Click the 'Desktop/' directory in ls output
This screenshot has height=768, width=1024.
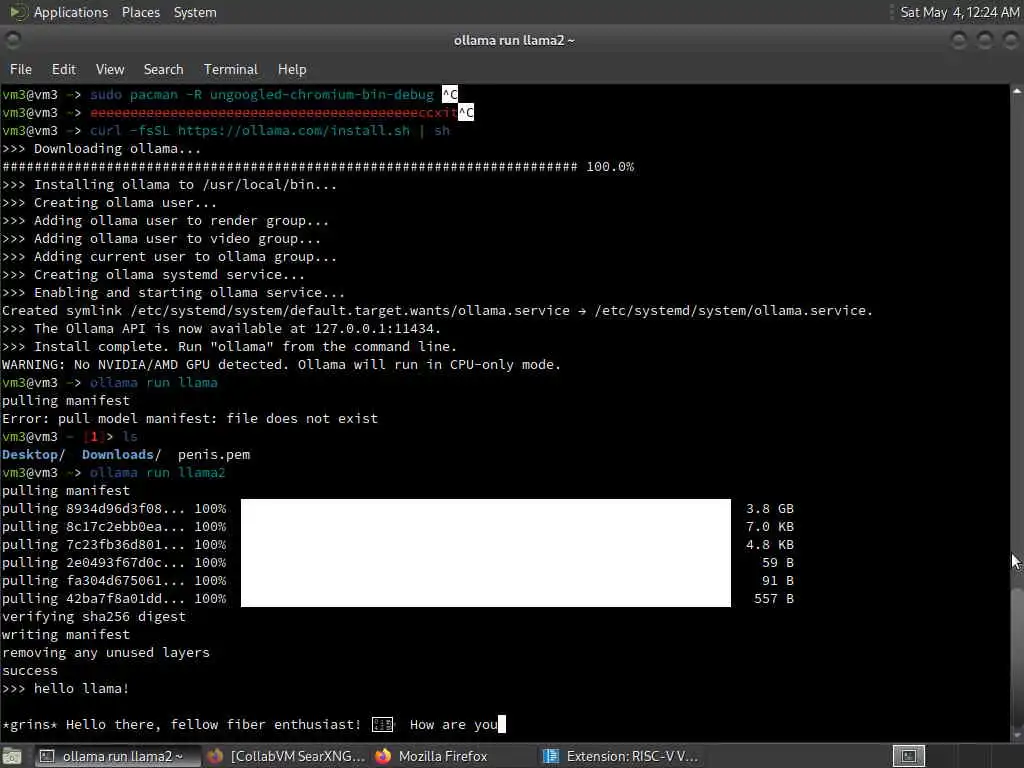coord(33,455)
